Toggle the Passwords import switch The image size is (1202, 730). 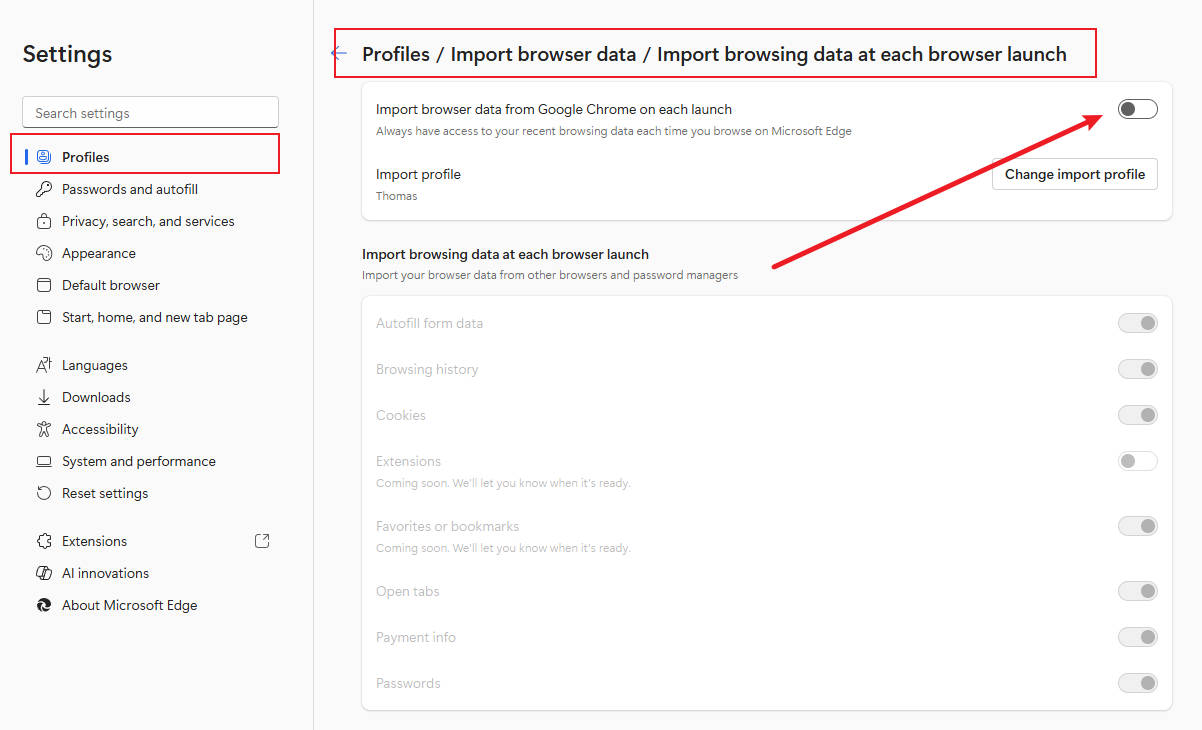1137,683
